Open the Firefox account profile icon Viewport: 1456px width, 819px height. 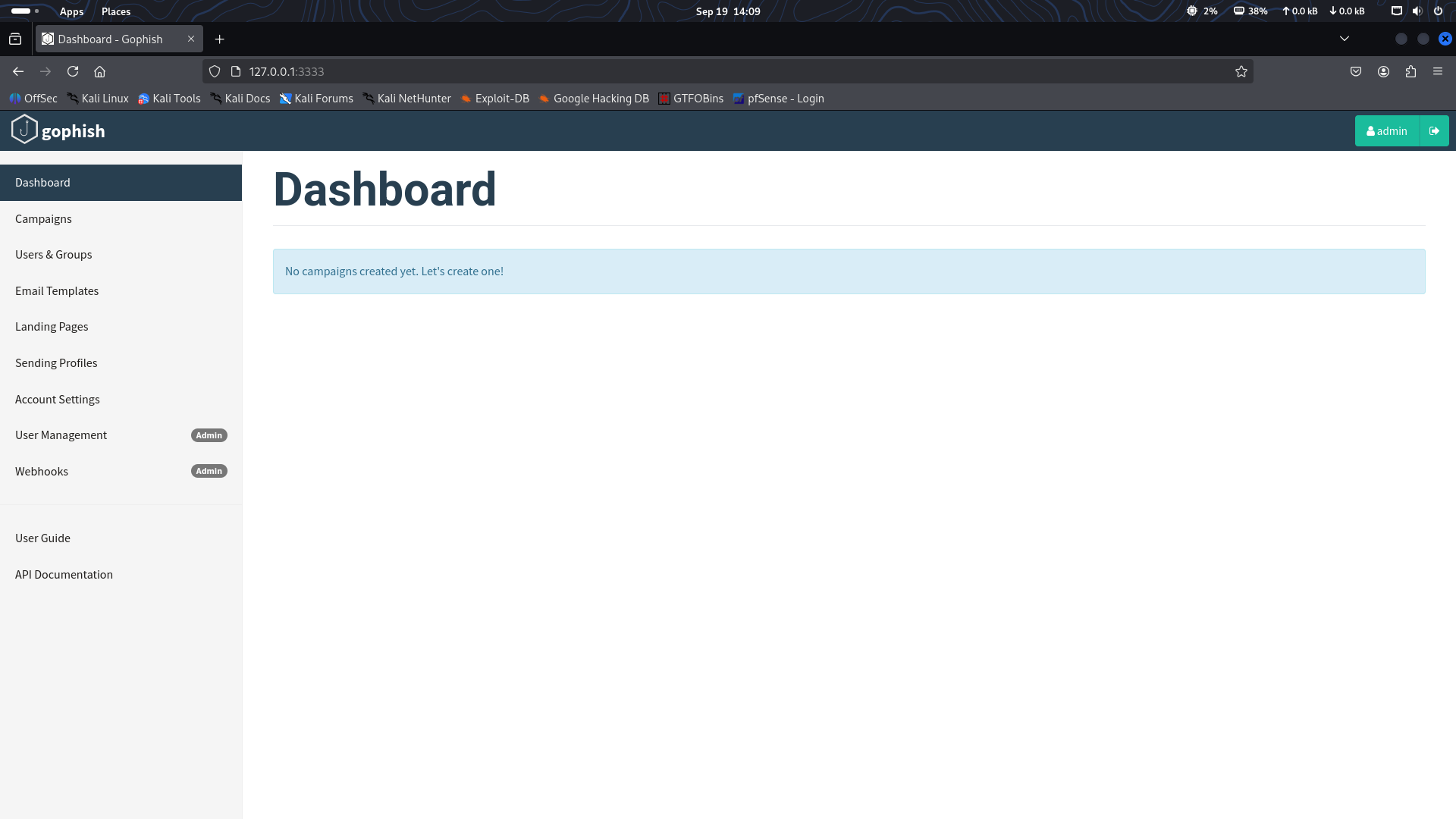pyautogui.click(x=1384, y=71)
